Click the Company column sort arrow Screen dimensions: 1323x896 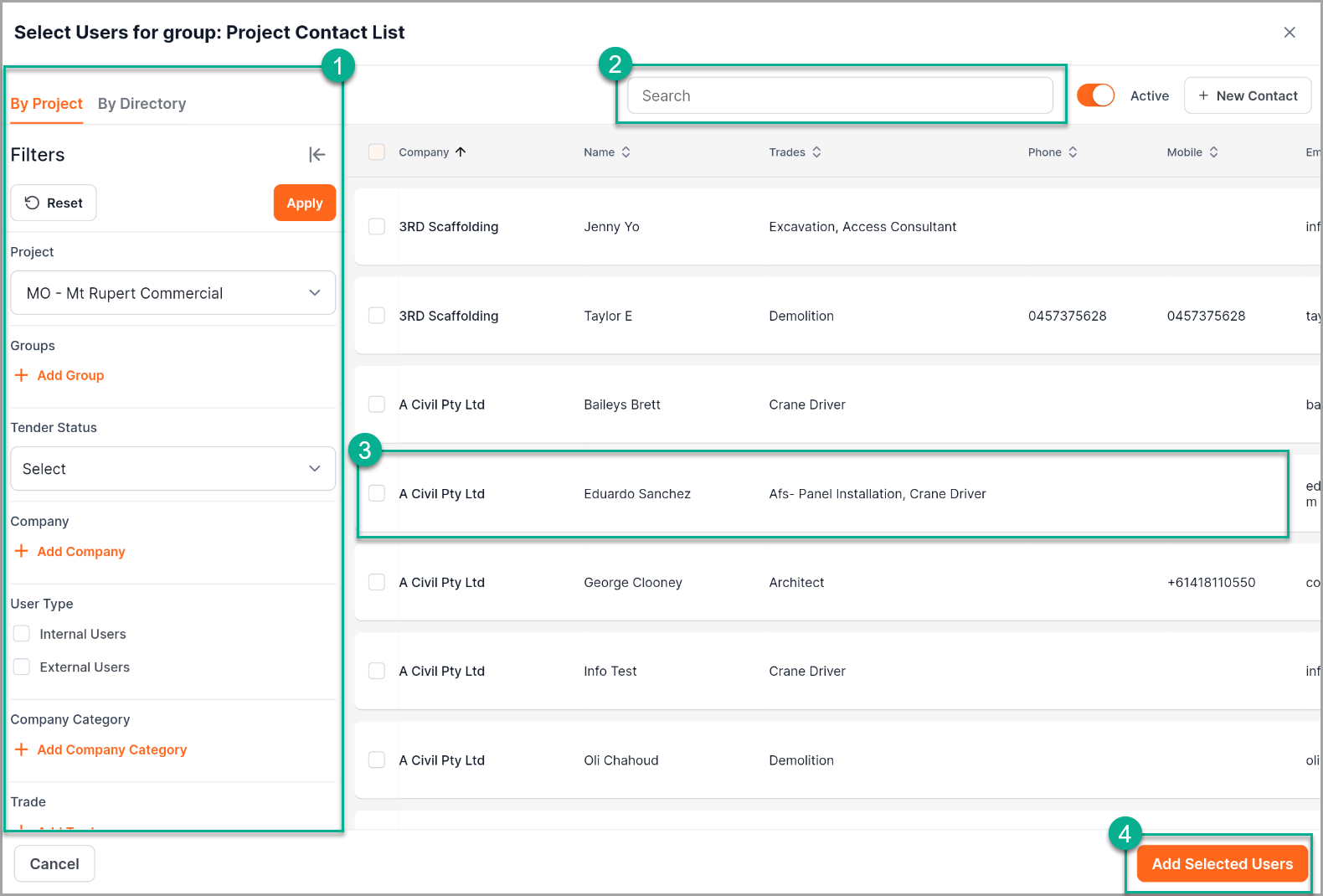pyautogui.click(x=461, y=152)
